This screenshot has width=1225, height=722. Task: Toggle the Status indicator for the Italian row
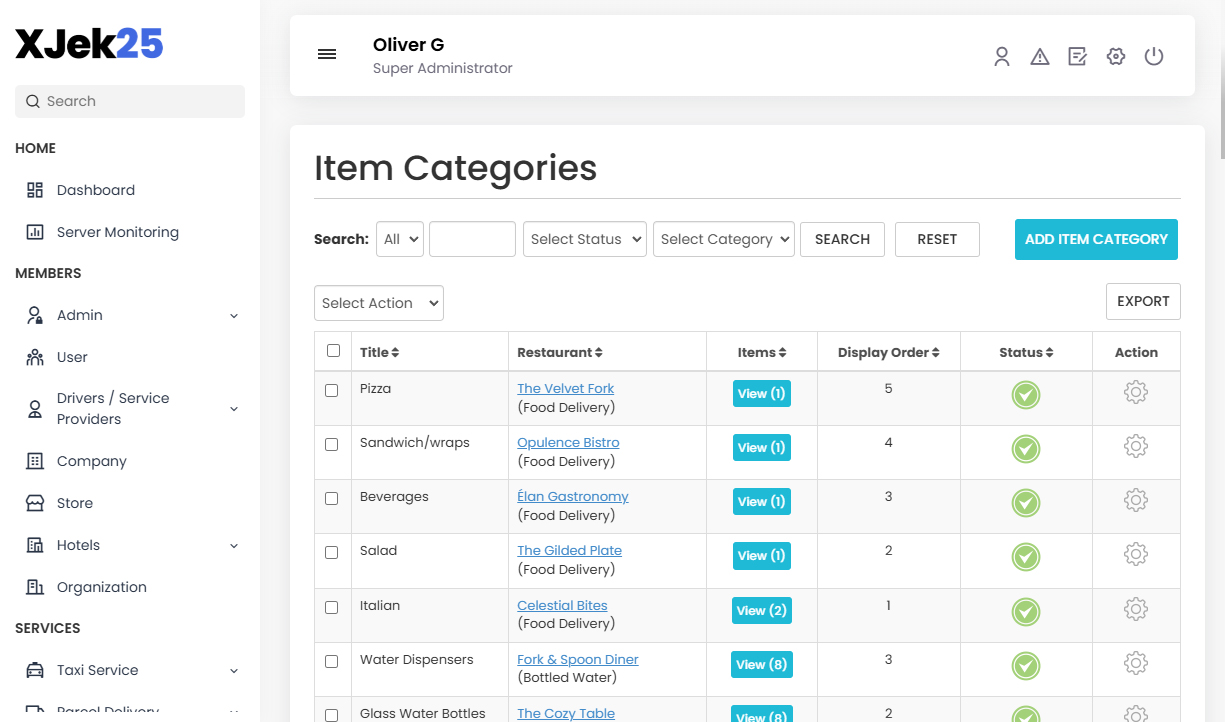click(x=1025, y=611)
